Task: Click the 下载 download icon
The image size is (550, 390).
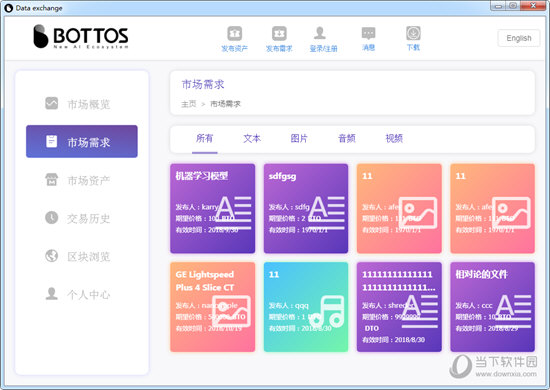Action: (x=413, y=33)
